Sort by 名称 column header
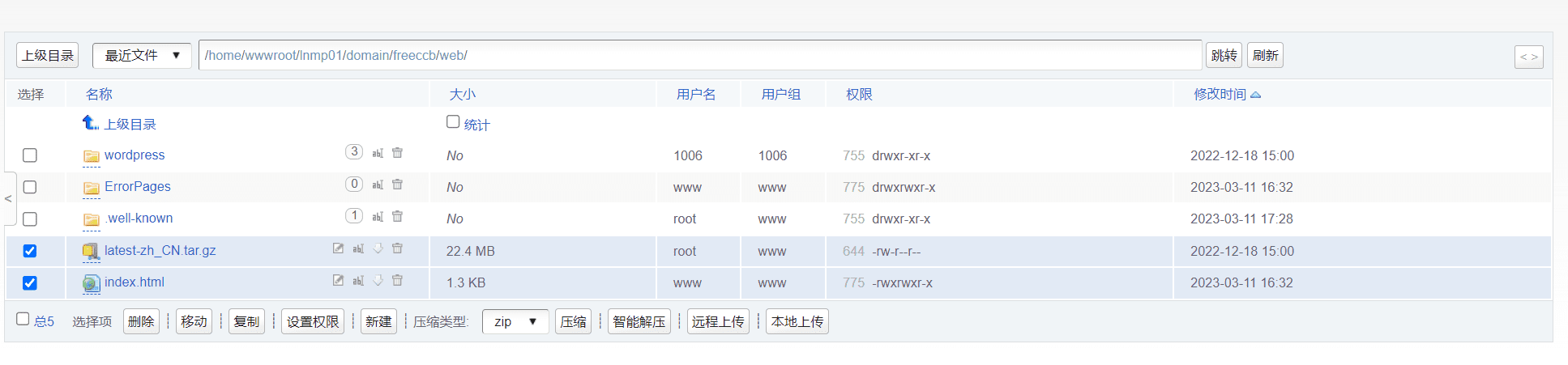1568x365 pixels. 99,95
